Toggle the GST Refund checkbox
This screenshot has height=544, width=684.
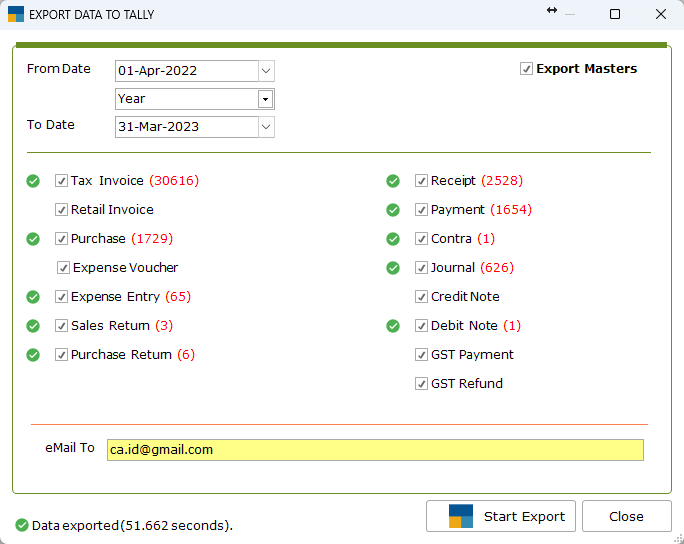point(421,384)
